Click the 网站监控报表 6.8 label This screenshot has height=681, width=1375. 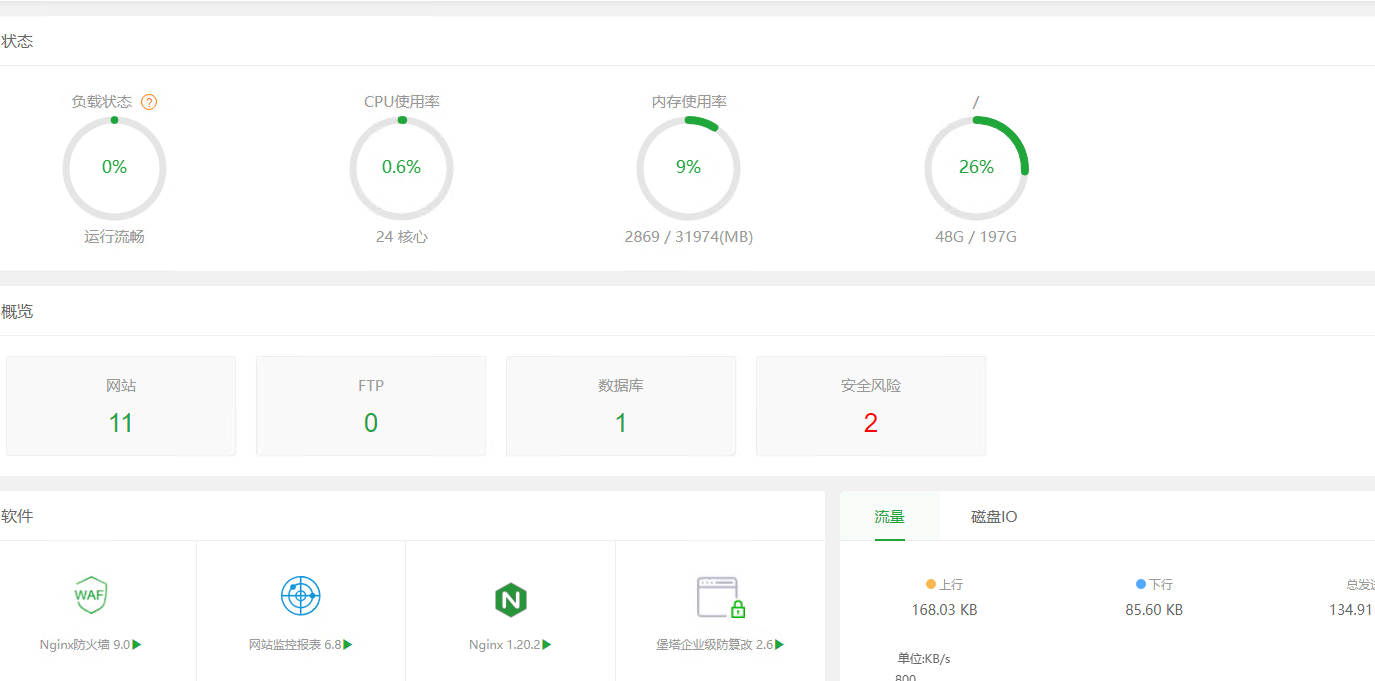tap(295, 645)
